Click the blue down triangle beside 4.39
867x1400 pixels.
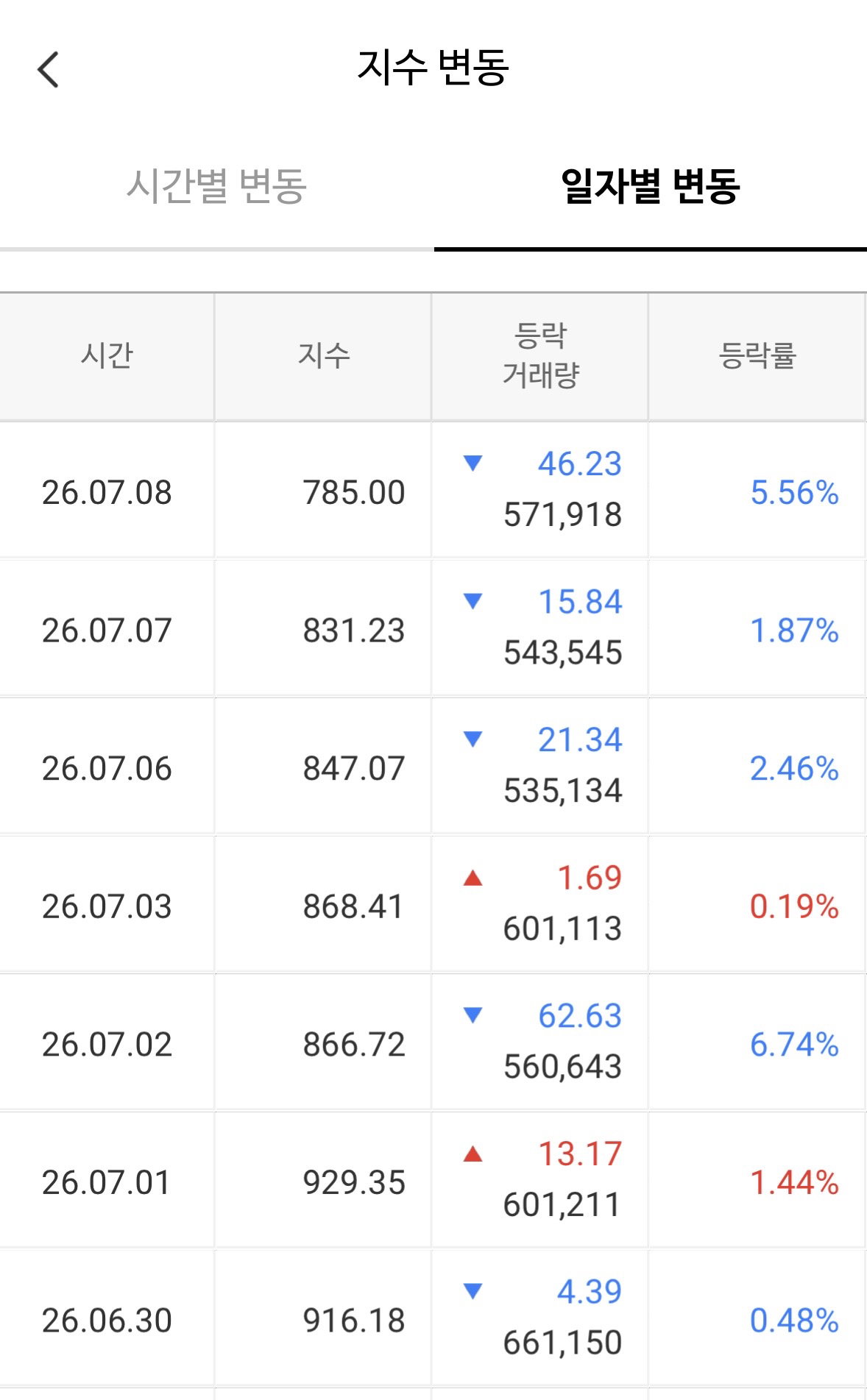point(473,1291)
